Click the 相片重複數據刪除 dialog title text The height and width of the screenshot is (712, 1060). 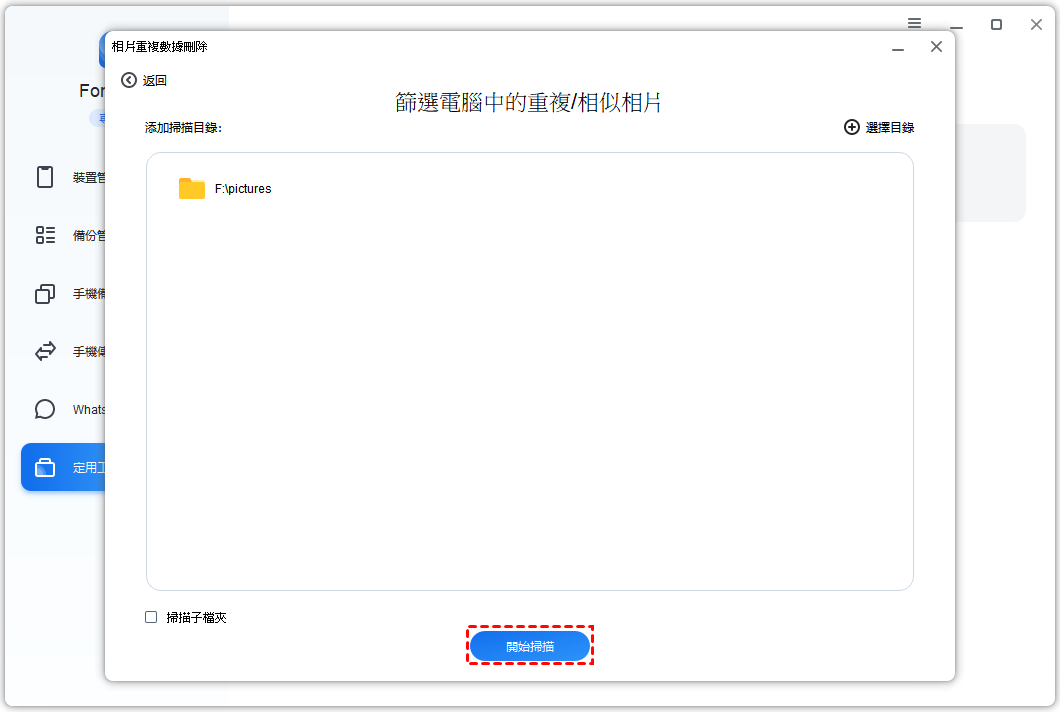(160, 46)
